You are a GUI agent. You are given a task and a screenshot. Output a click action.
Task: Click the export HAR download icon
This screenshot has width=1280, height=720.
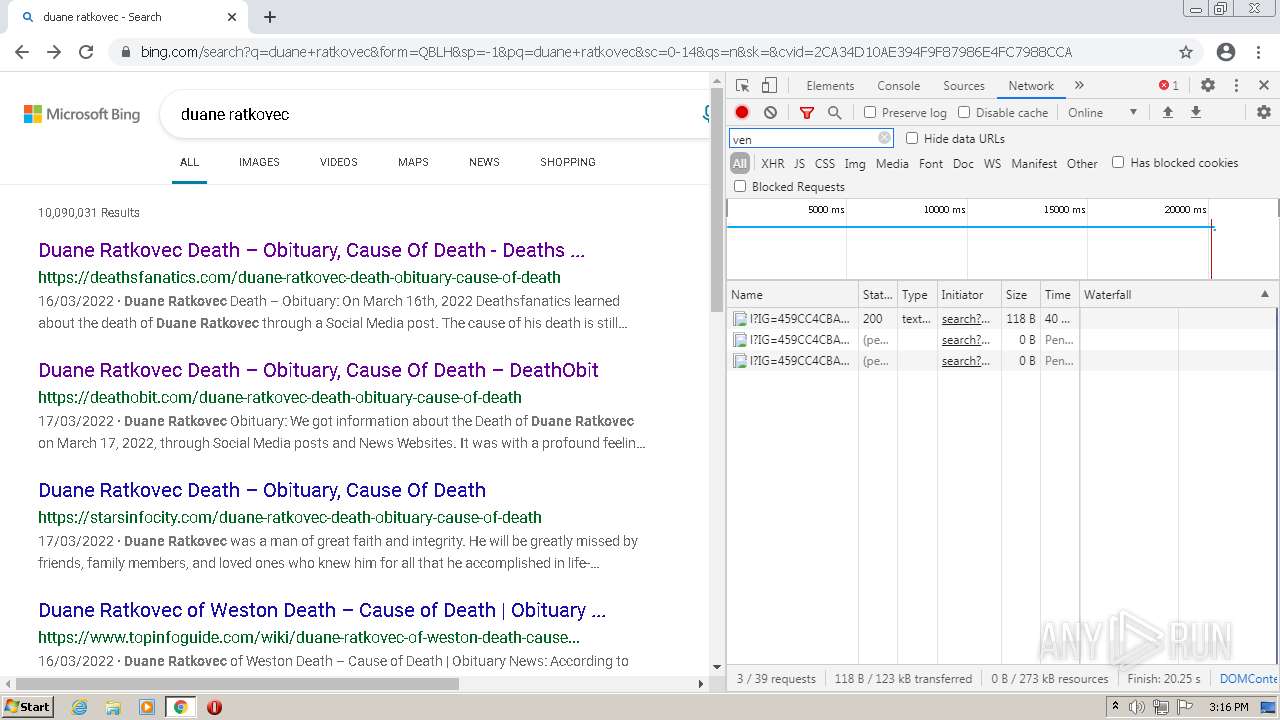tap(1195, 113)
